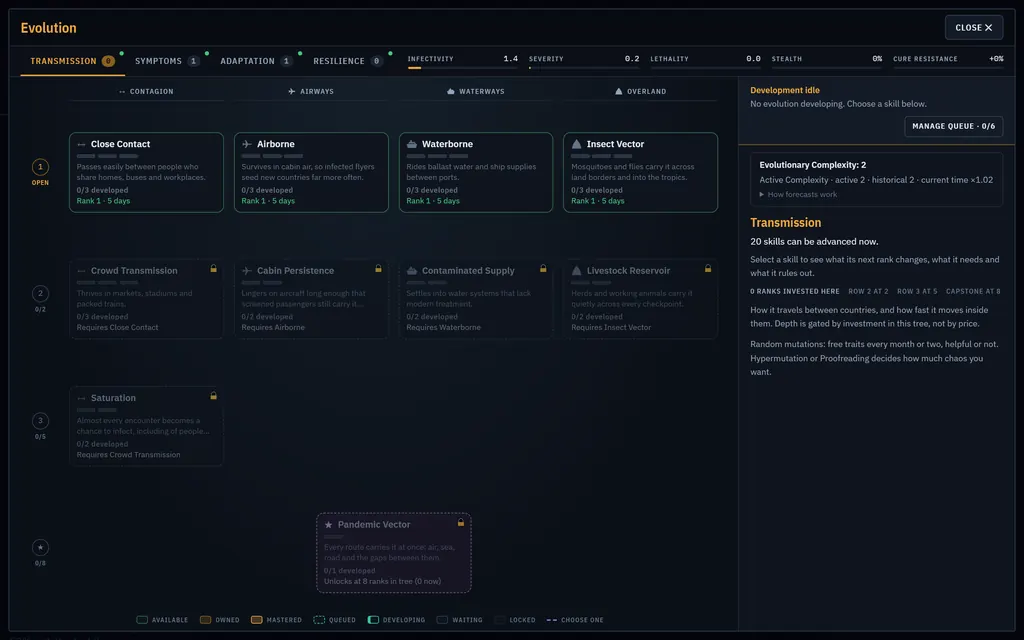Screen dimensions: 1024x640
Task: Select the locked Livestock Reservoir card
Action: point(641,299)
